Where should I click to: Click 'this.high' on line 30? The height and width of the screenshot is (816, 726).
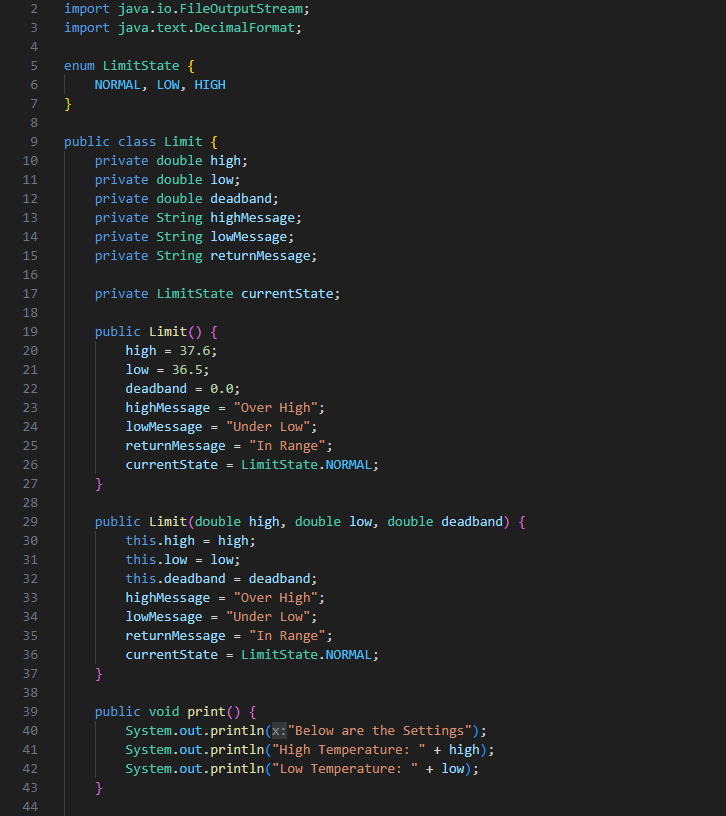pyautogui.click(x=160, y=541)
